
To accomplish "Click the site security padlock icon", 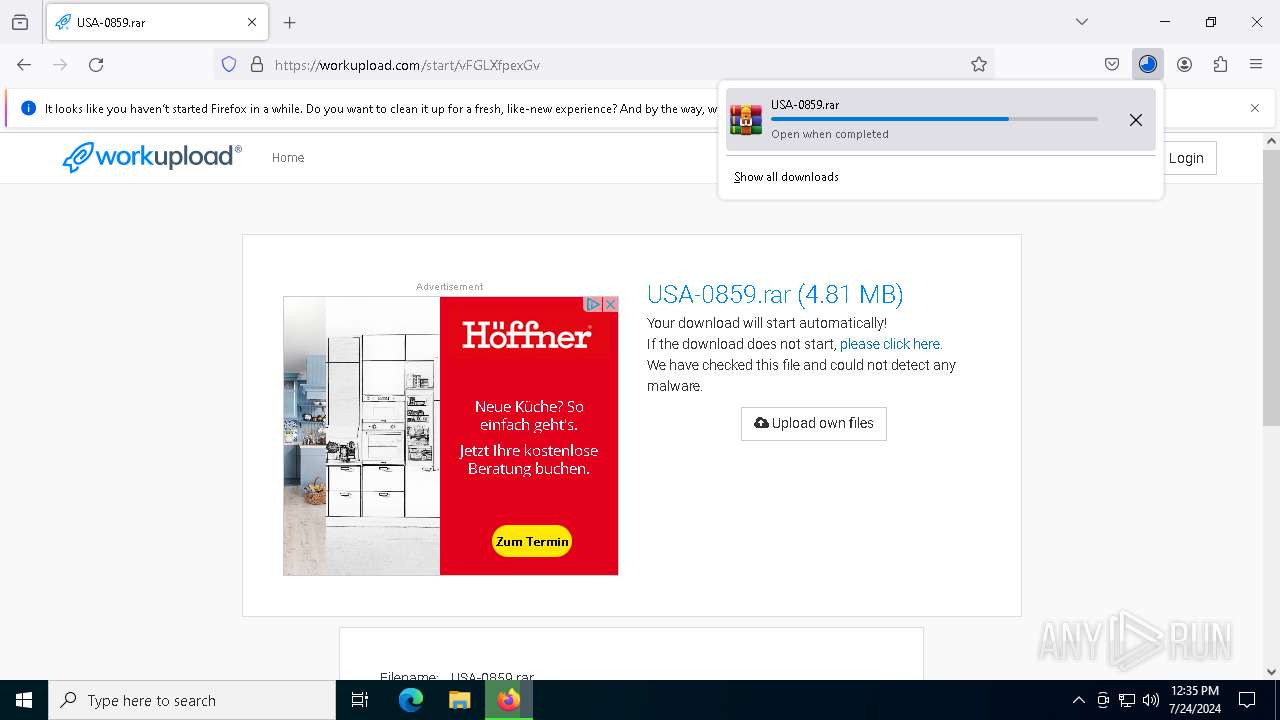I will click(257, 64).
